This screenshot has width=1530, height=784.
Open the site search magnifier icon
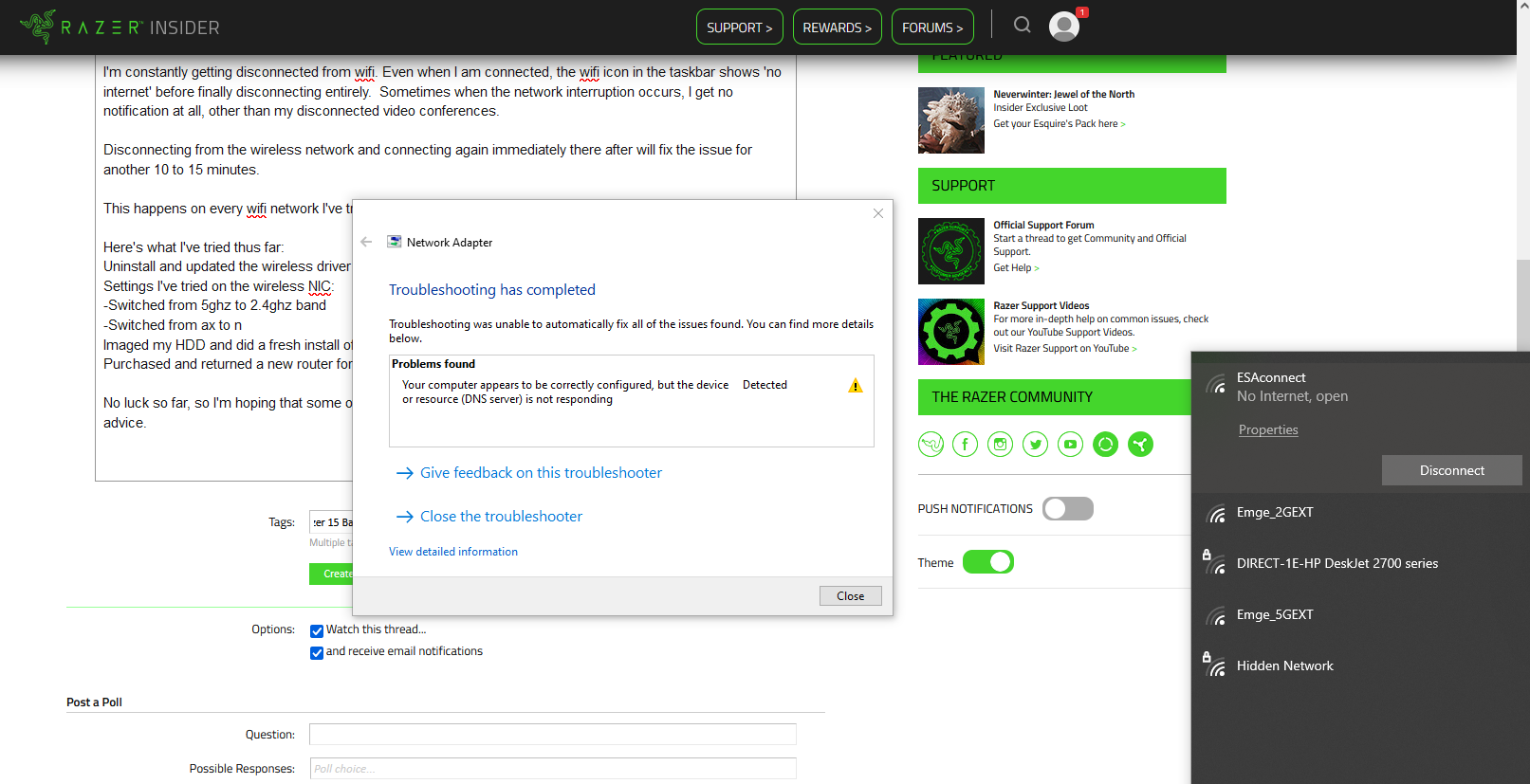[x=1022, y=26]
